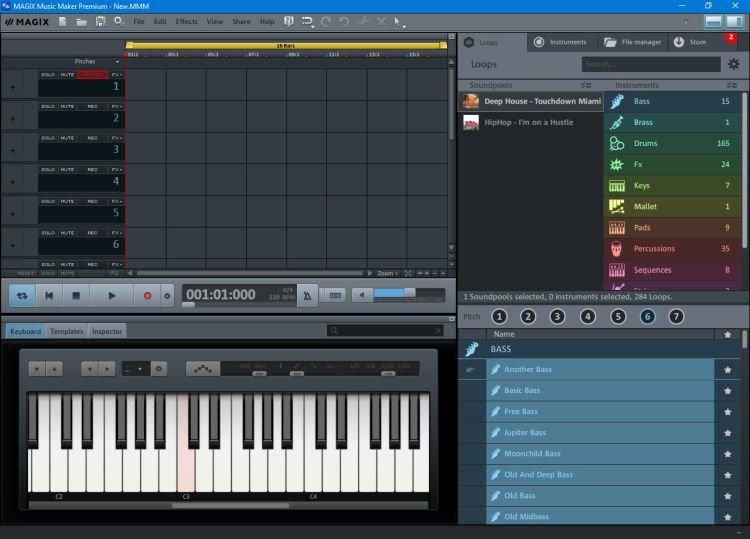750x539 pixels.
Task: Save the project with the floppy disk icon
Action: [100, 22]
